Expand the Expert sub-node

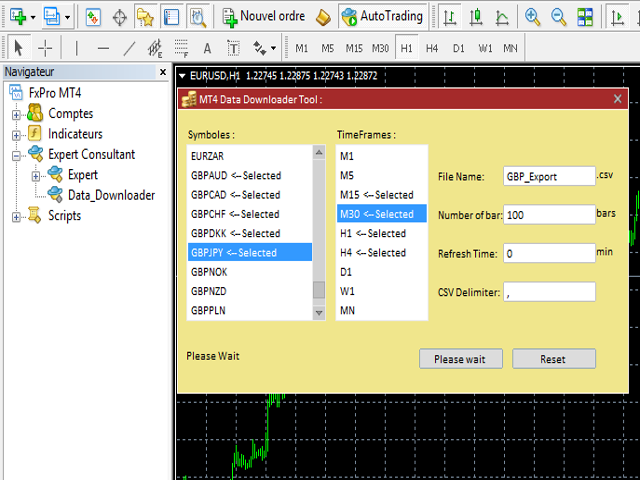point(36,176)
